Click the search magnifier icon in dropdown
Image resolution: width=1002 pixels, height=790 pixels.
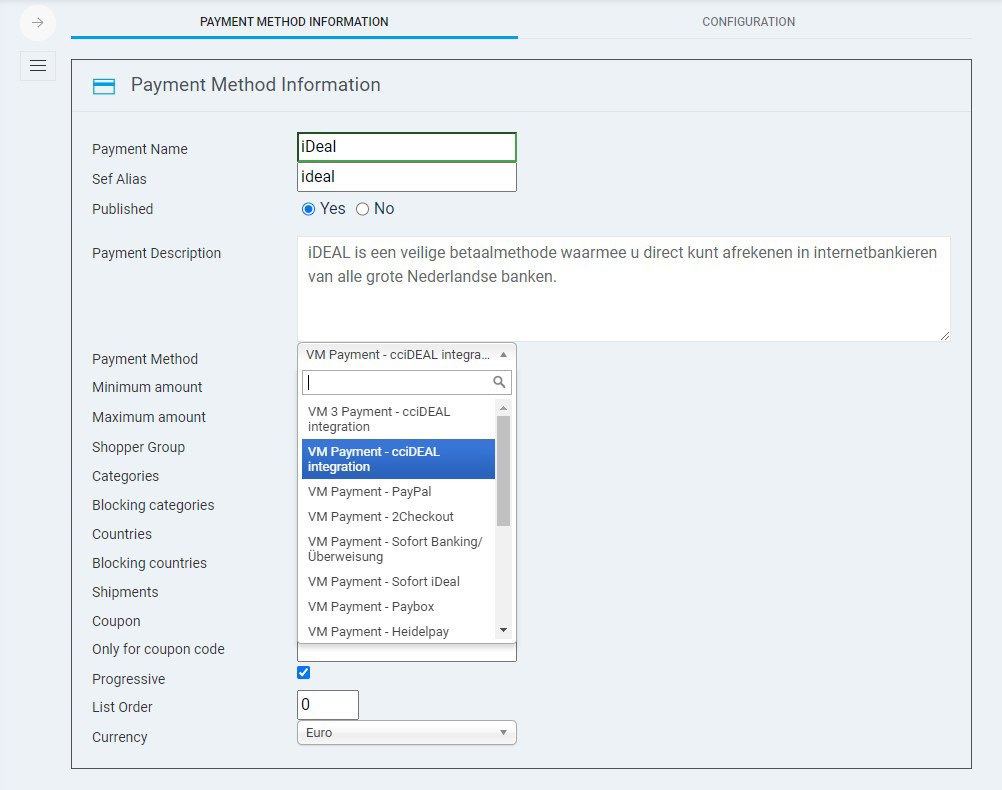point(500,382)
